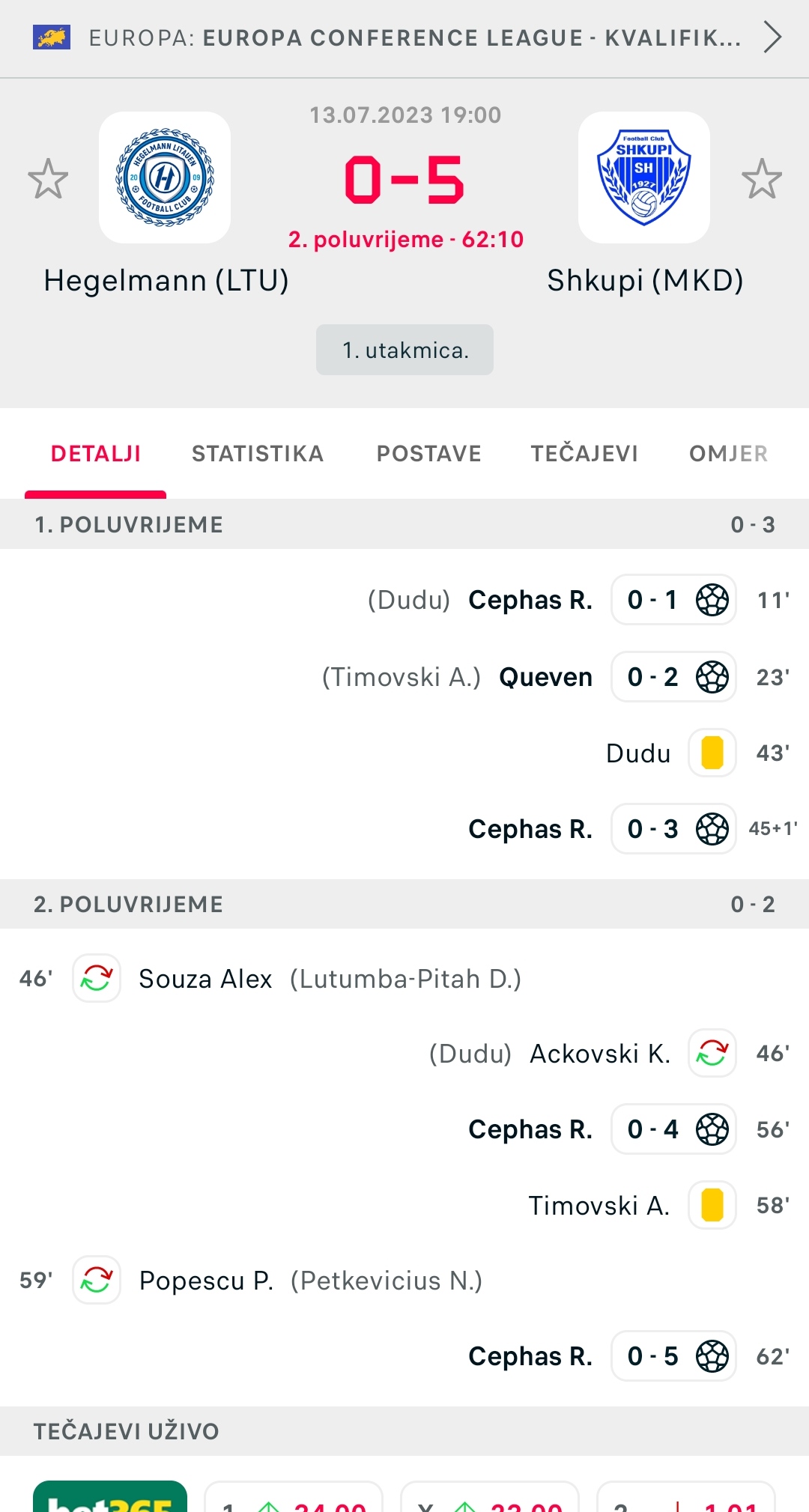Select TEČAJEVI tab

(584, 454)
